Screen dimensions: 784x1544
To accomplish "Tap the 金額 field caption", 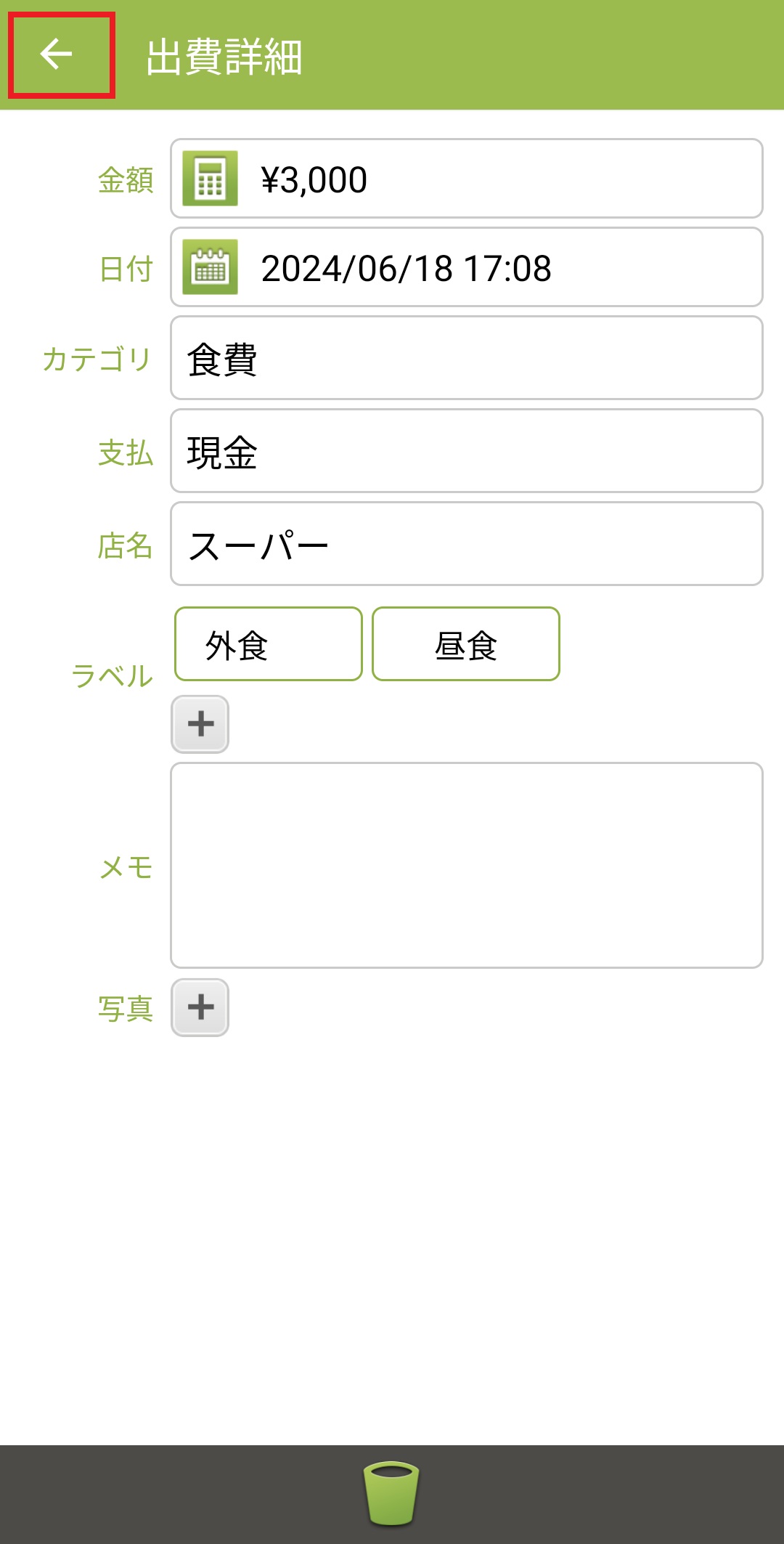I will click(126, 180).
